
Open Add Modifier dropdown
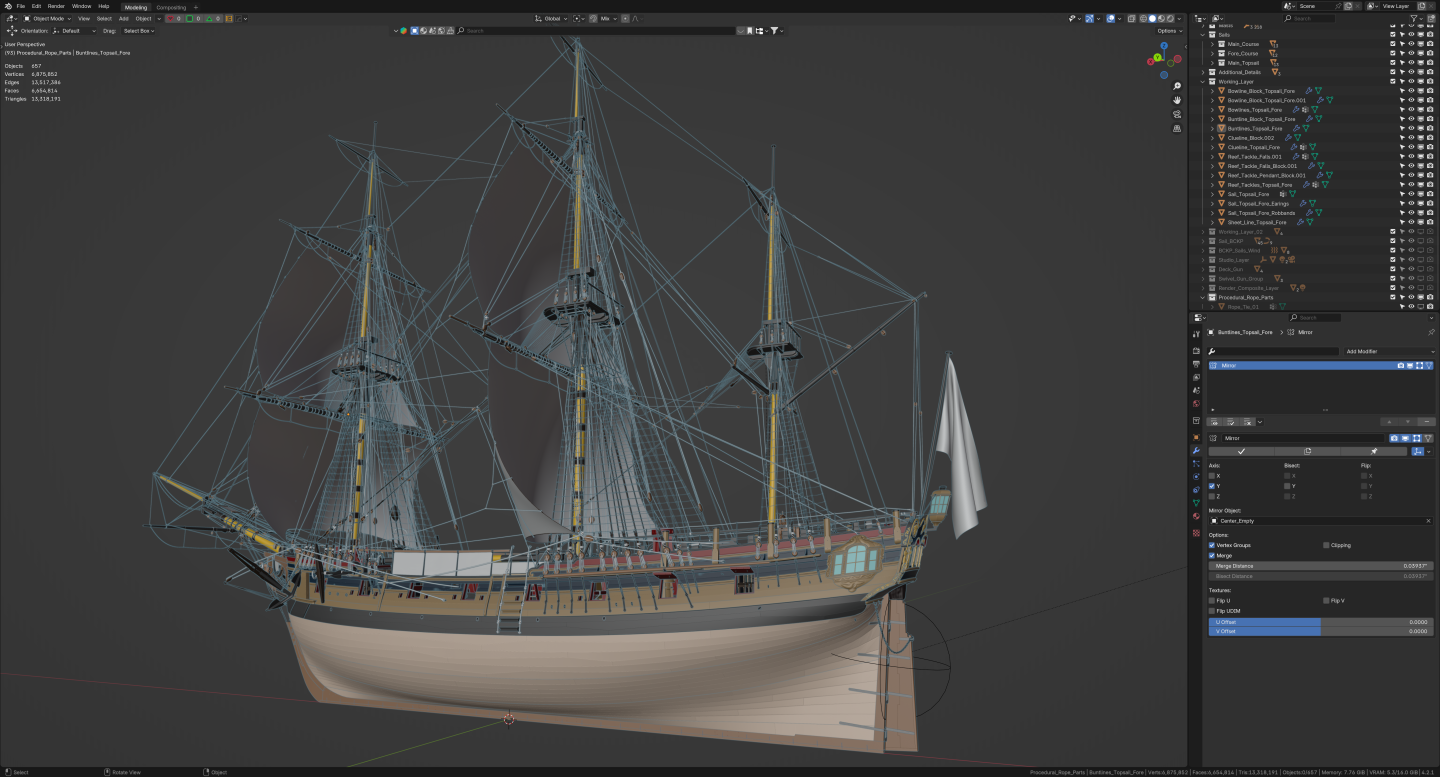(x=1390, y=352)
